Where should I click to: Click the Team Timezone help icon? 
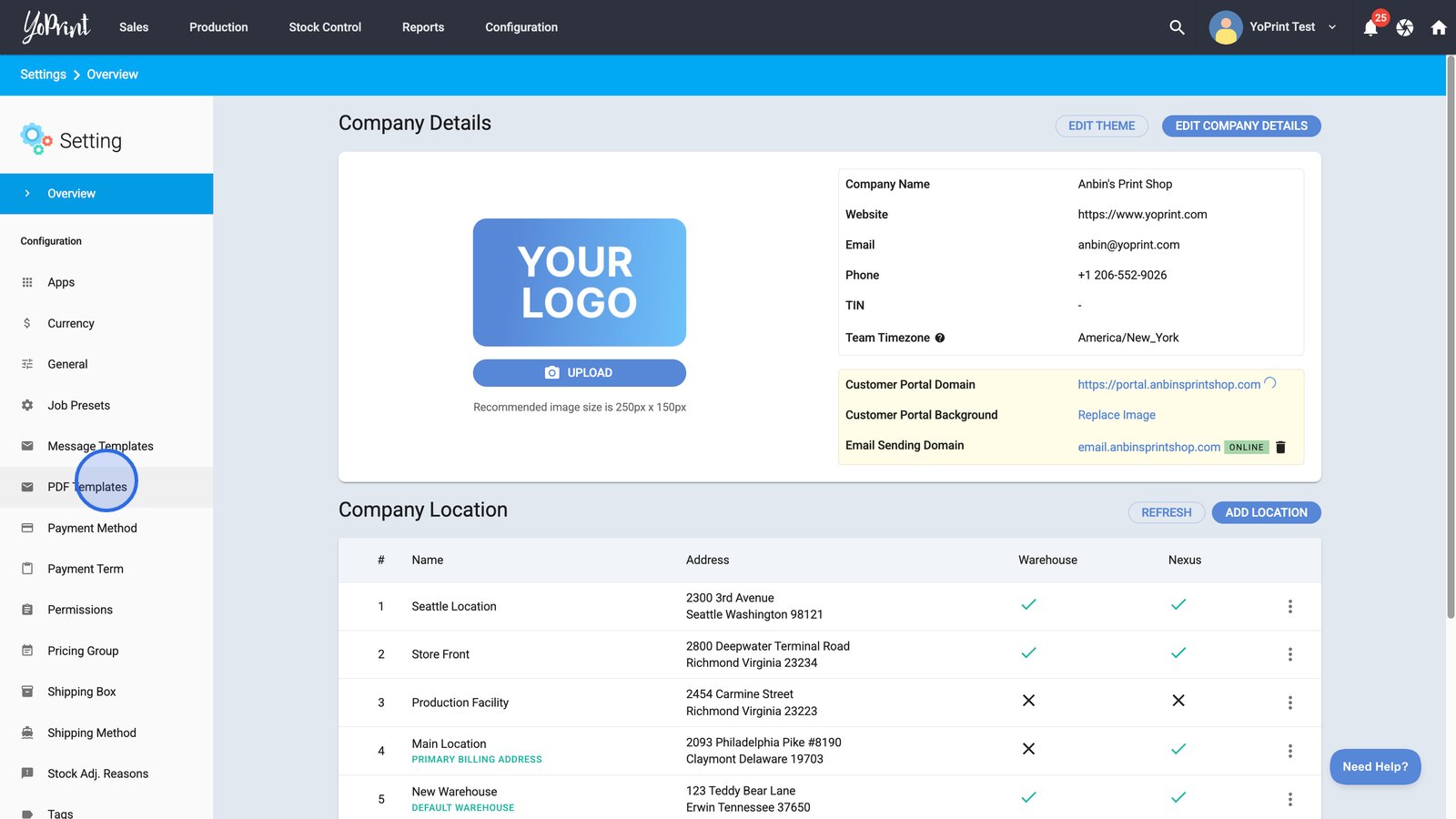pos(940,338)
